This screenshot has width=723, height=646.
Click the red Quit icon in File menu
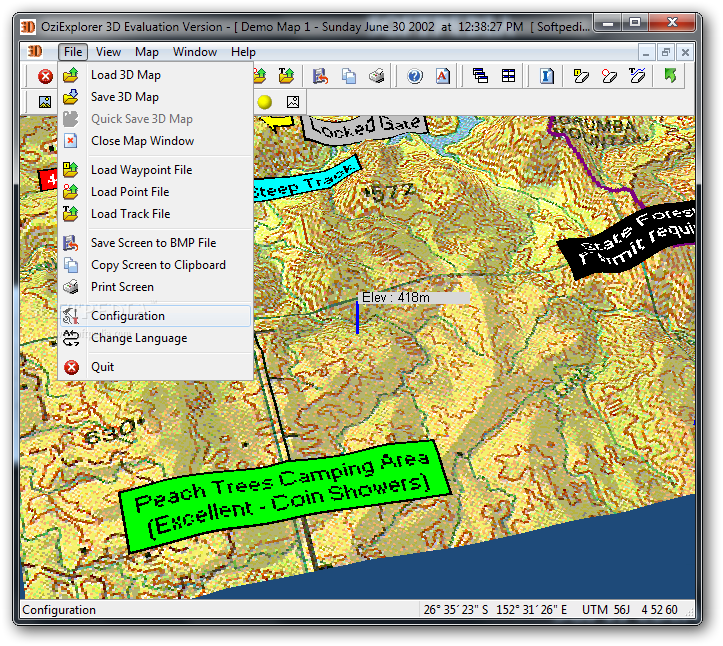71,367
